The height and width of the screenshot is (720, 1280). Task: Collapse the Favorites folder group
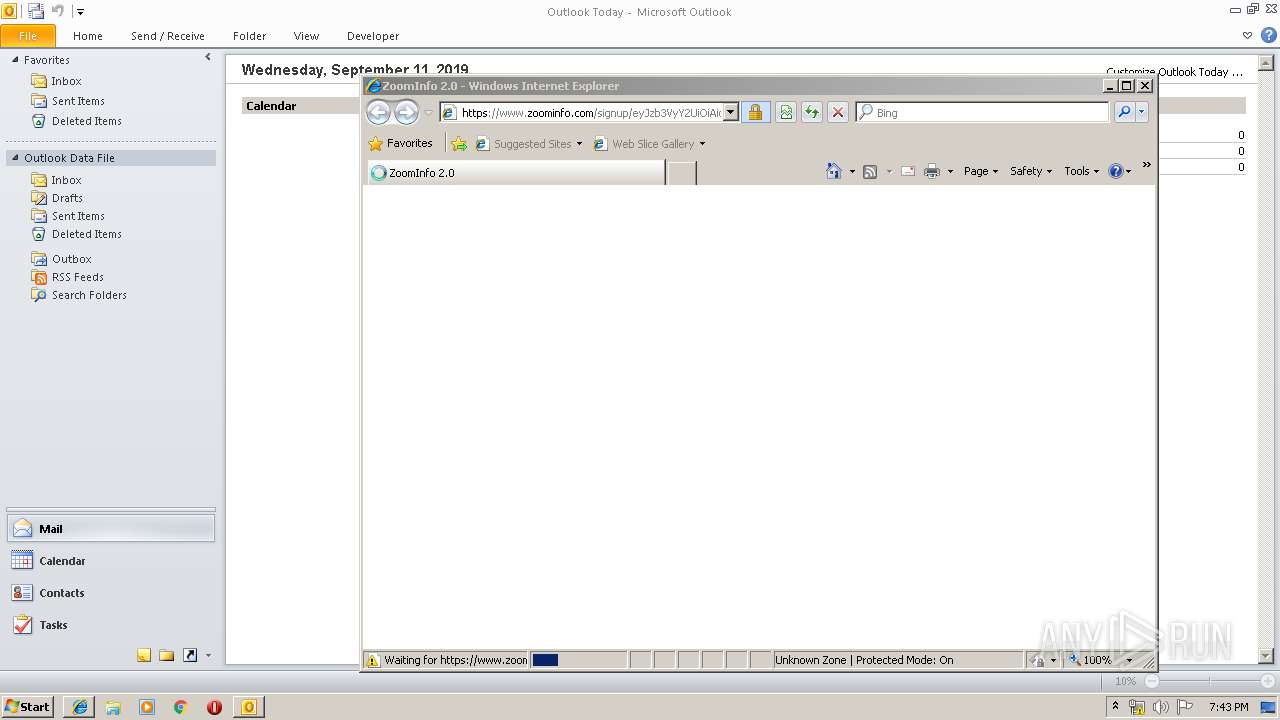(15, 60)
